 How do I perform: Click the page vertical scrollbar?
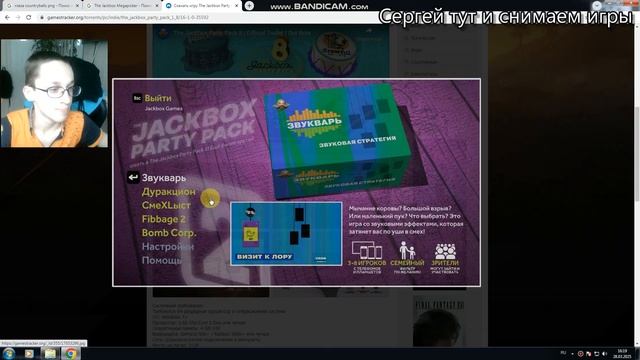(636, 184)
